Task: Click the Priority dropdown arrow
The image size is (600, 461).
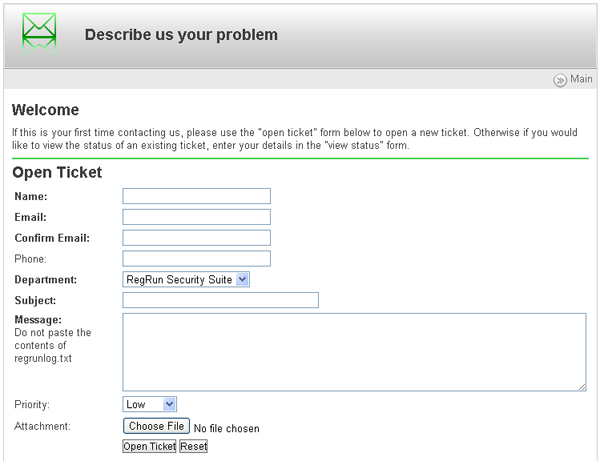Action: click(169, 404)
